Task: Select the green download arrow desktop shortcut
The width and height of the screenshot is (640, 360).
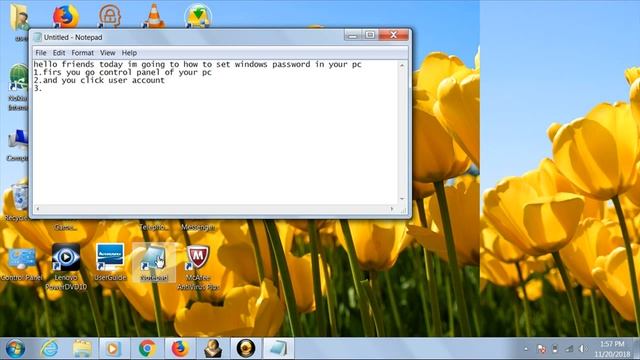Action: tap(198, 16)
